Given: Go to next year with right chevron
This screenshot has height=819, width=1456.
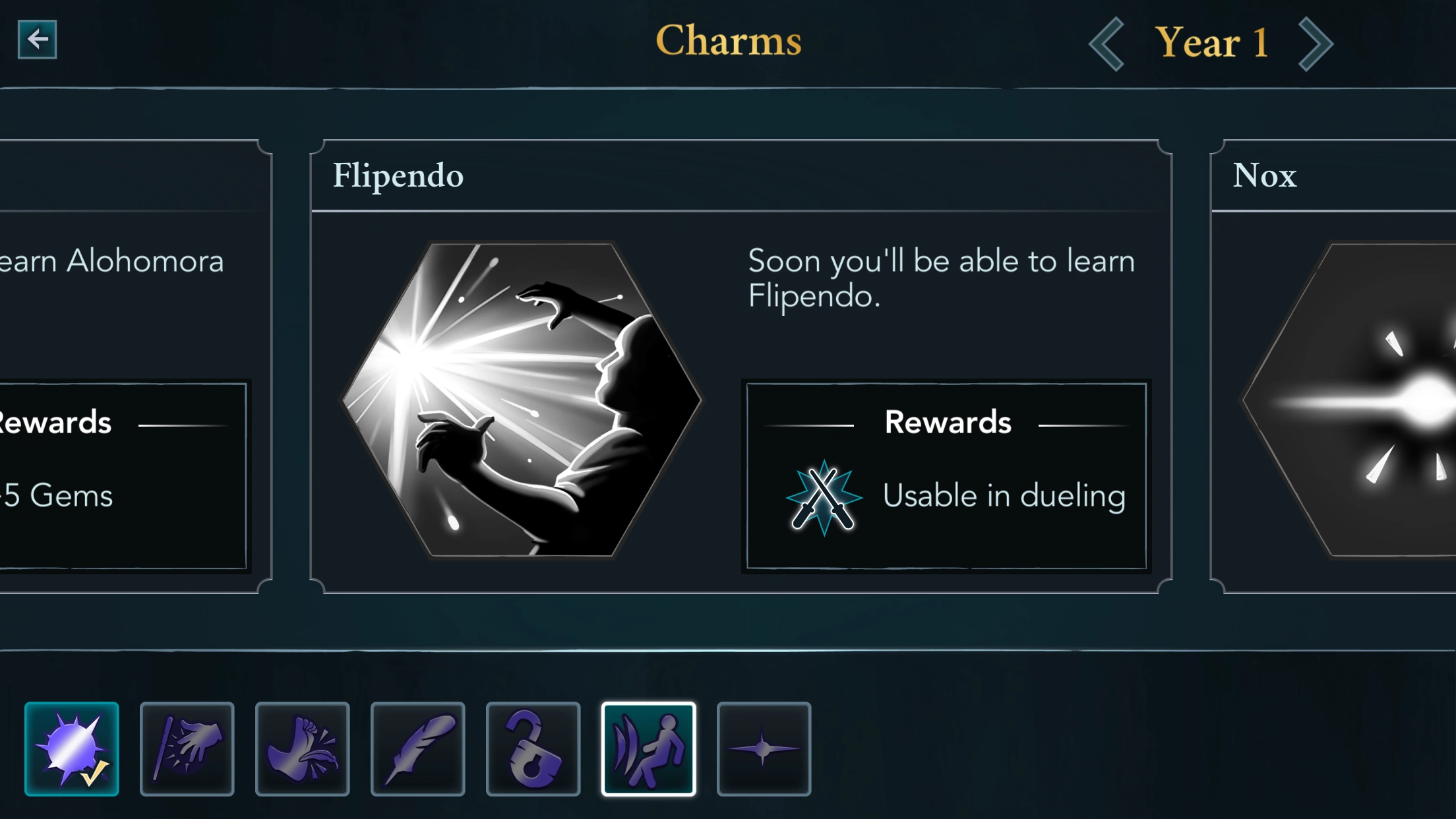Looking at the screenshot, I should coord(1315,44).
